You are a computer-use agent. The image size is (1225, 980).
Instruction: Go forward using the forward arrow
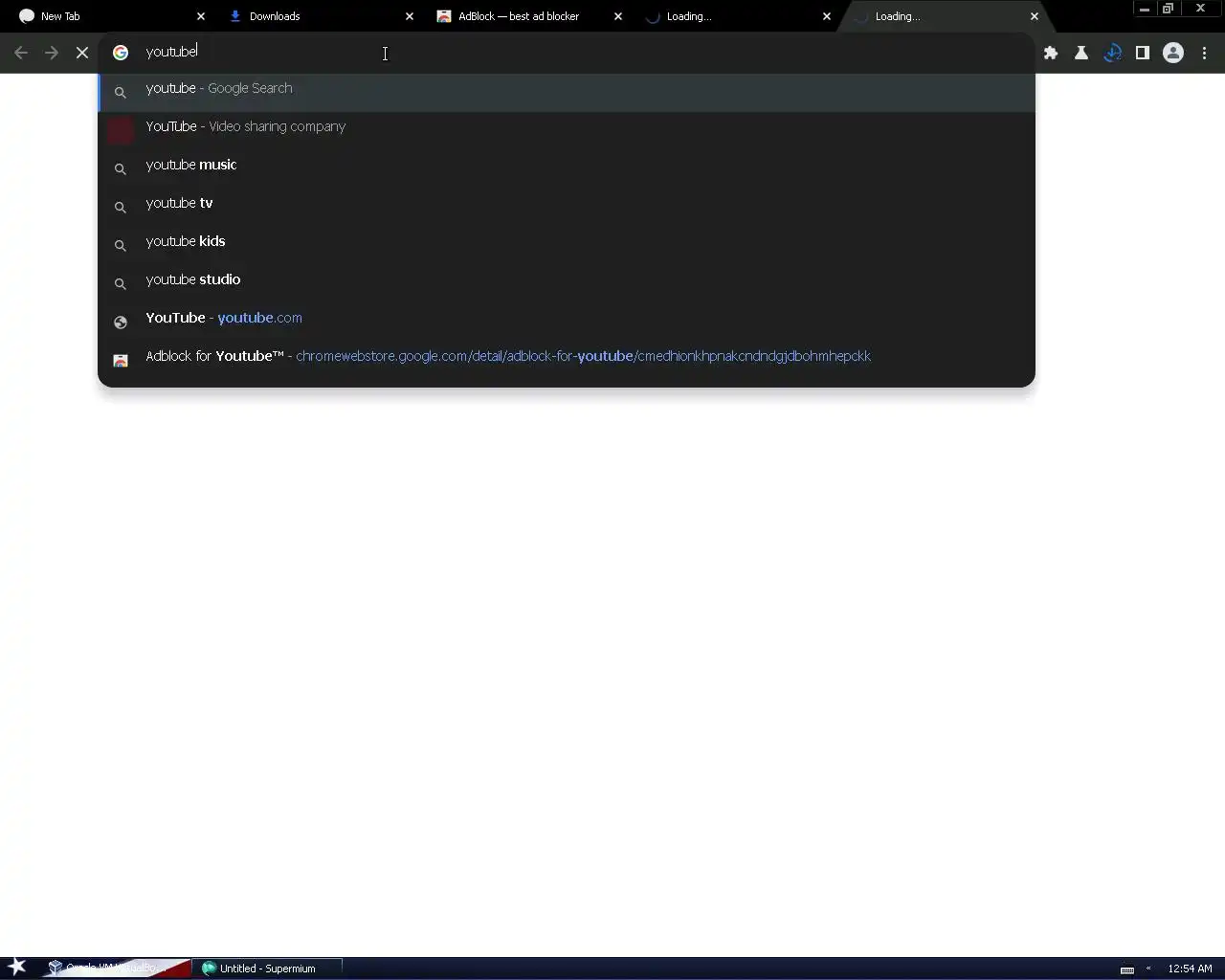pos(52,53)
